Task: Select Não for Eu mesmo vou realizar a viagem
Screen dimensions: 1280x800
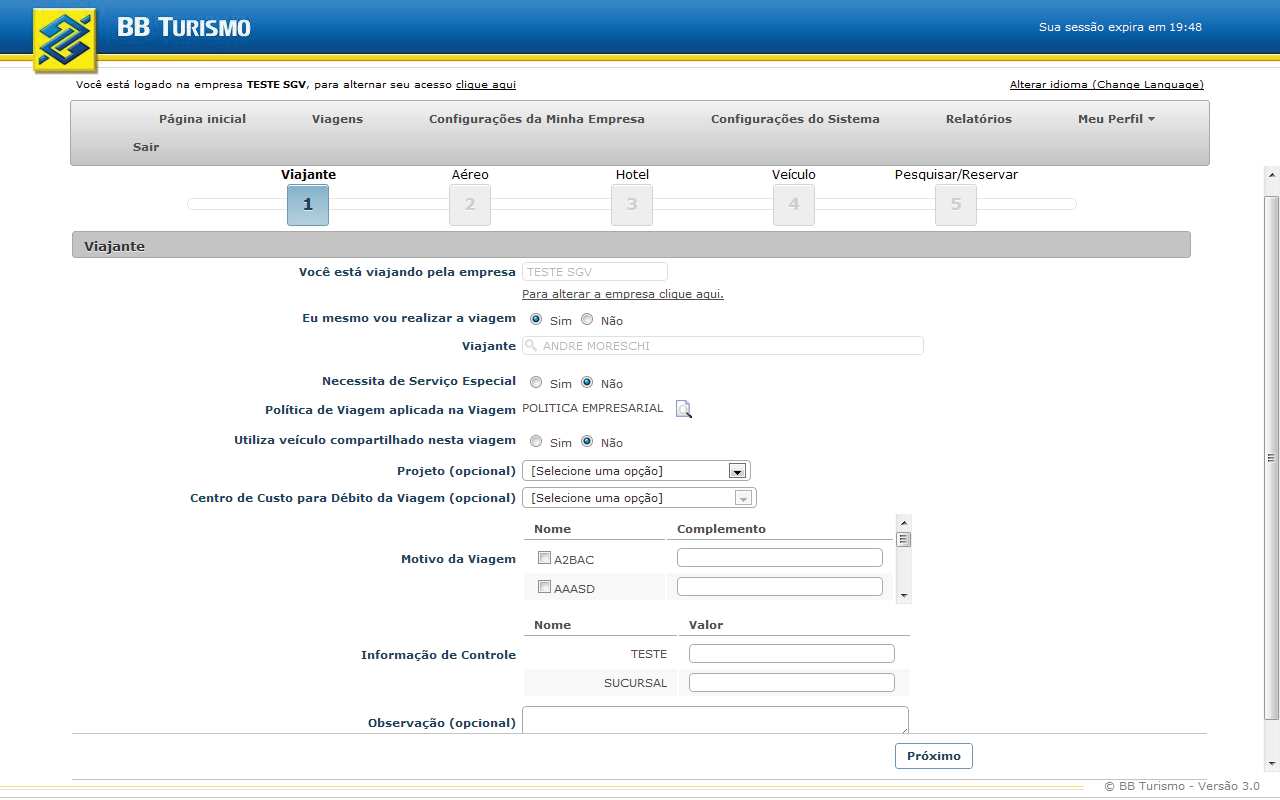Action: coord(587,319)
